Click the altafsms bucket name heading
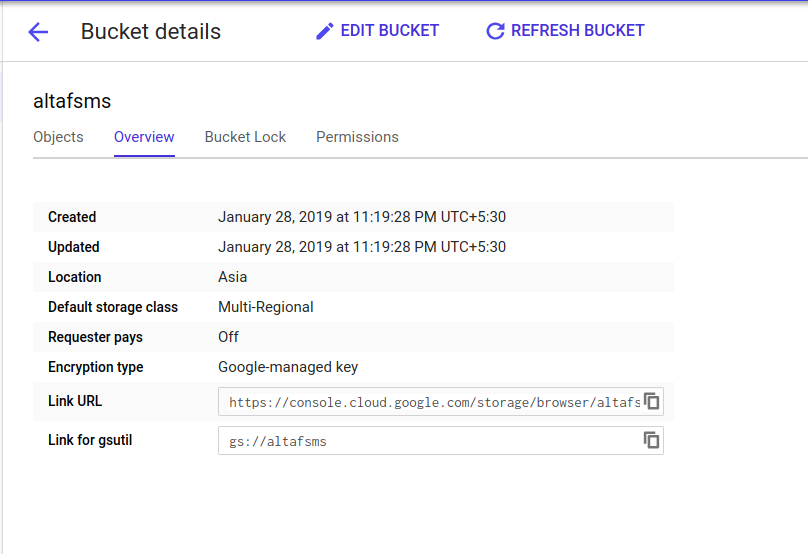Screen dimensions: 808x554 [x=72, y=101]
